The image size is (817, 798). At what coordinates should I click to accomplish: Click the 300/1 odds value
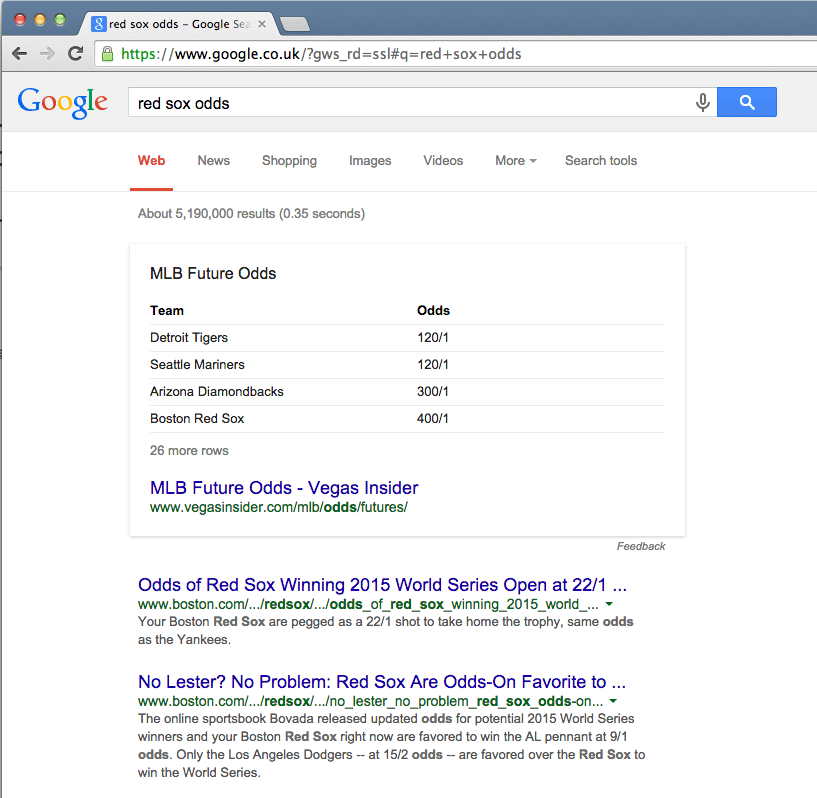tap(432, 392)
